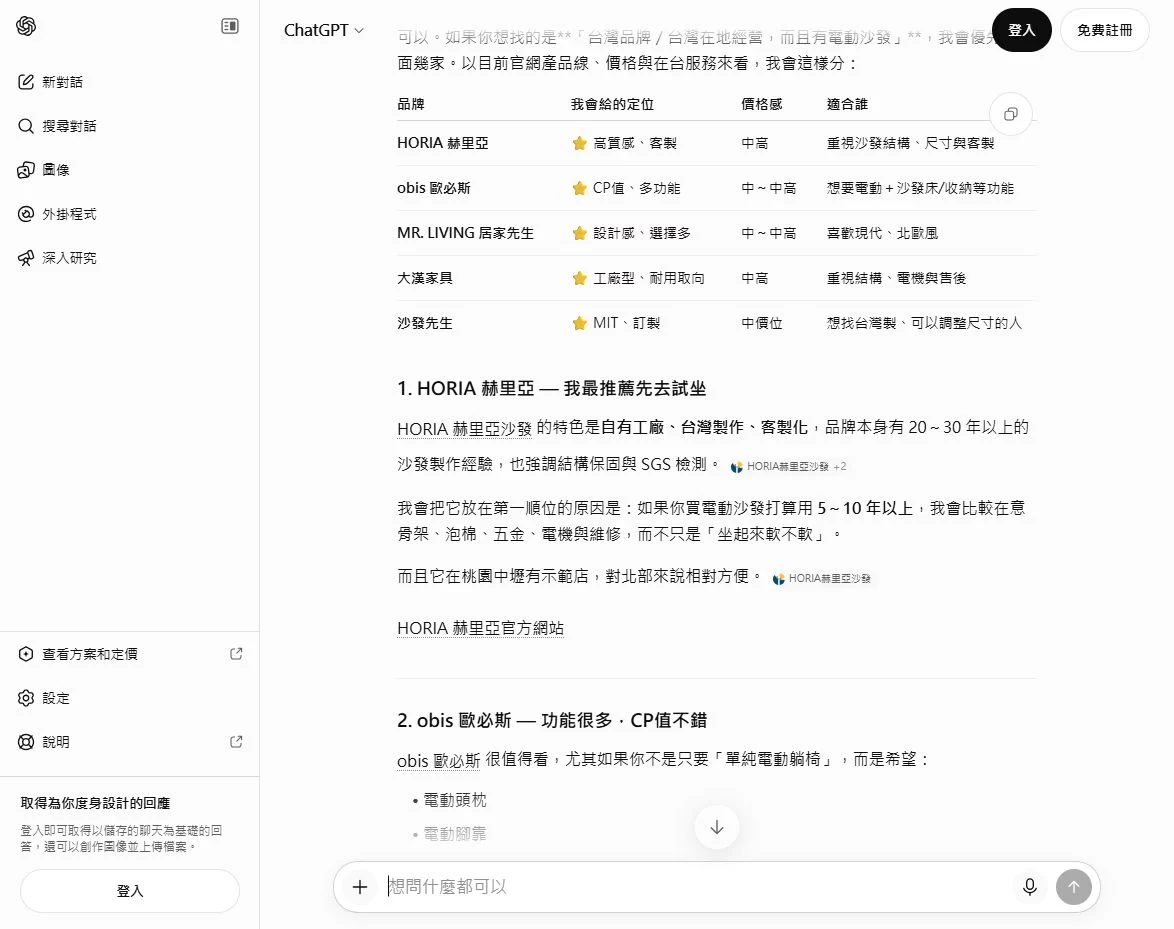Jump to bottom with the down-arrow button
Viewport: 1174px width, 929px height.
point(717,827)
